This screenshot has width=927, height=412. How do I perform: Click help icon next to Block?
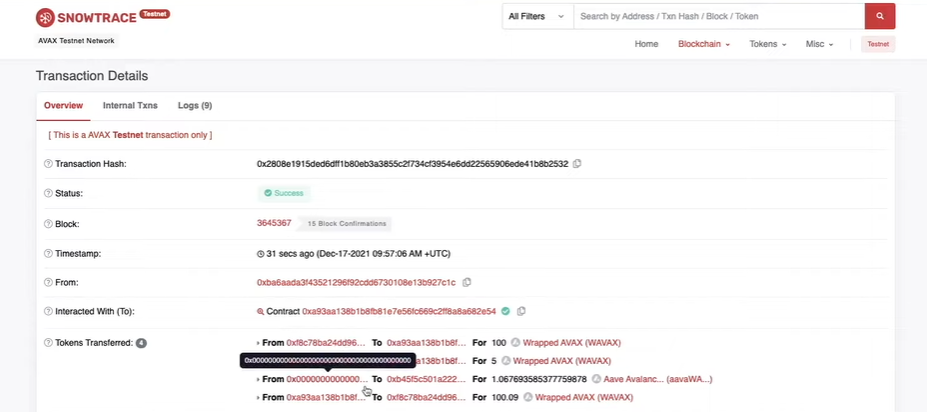48,224
